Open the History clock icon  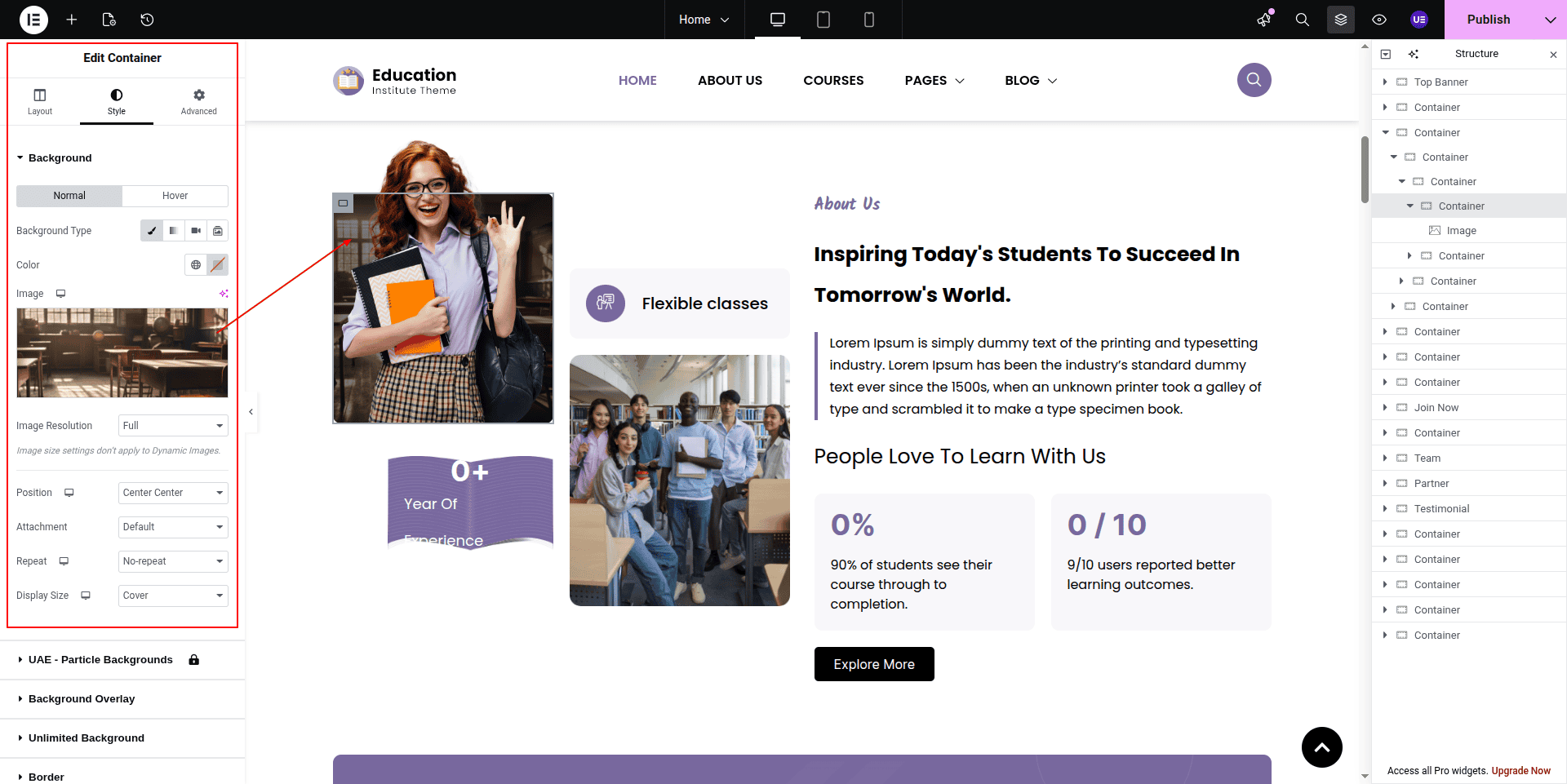point(147,20)
